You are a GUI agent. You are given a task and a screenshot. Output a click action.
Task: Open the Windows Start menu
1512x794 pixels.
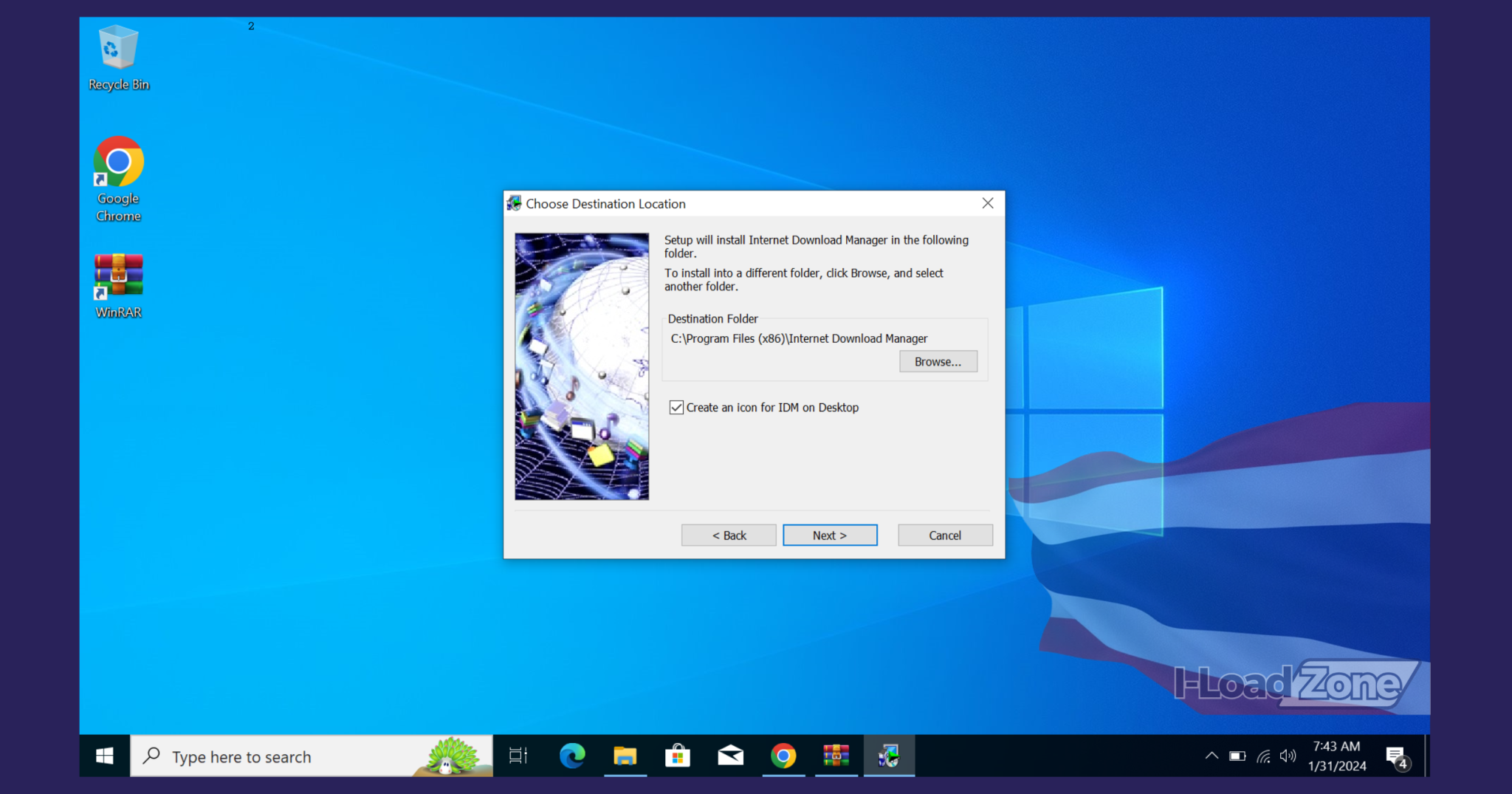click(x=105, y=756)
